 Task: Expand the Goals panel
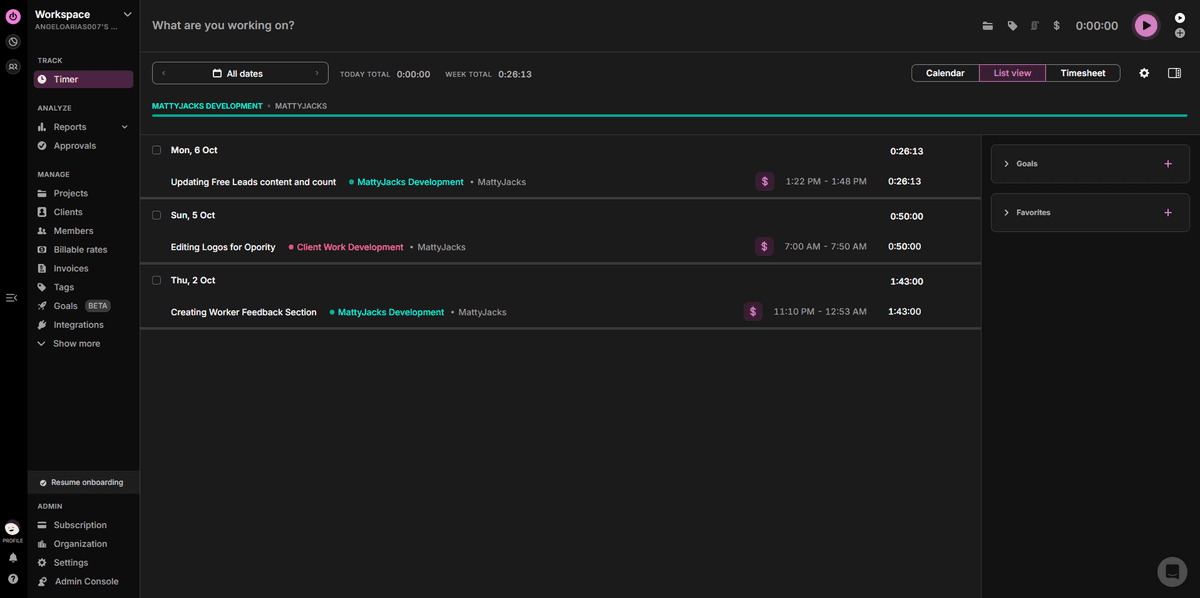(1006, 163)
